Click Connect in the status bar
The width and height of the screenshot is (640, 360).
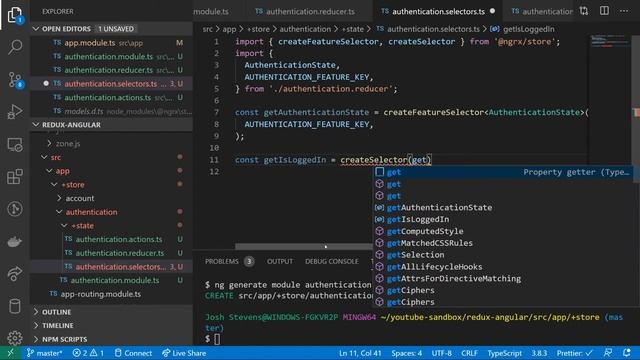[x=133, y=353]
